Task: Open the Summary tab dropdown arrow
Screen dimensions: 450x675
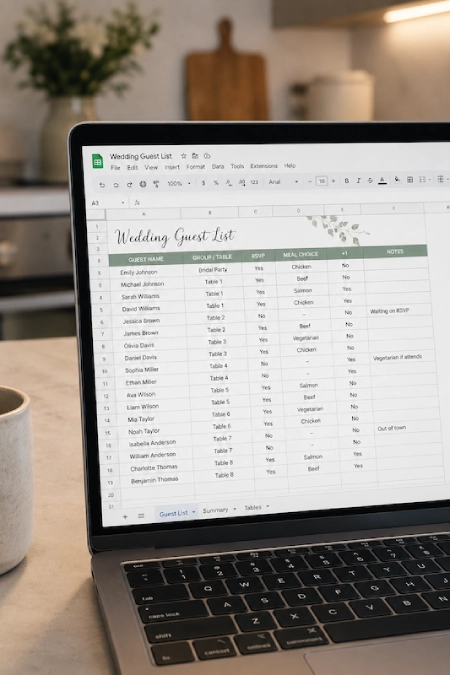Action: pos(235,509)
